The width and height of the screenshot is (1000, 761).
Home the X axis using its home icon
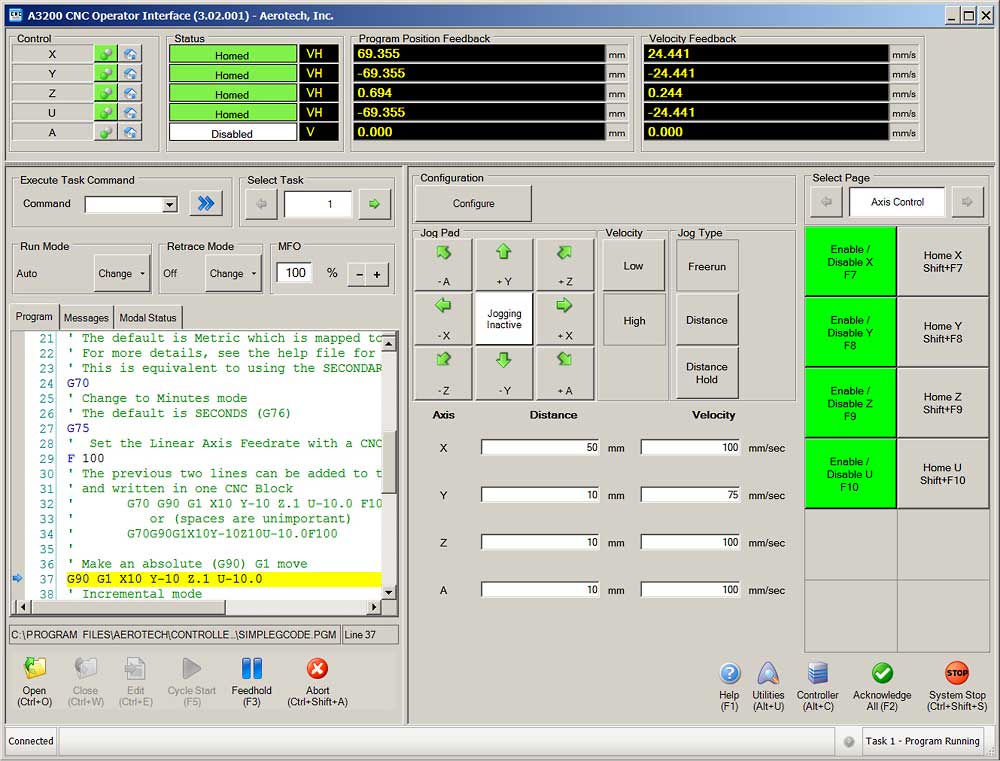click(131, 54)
